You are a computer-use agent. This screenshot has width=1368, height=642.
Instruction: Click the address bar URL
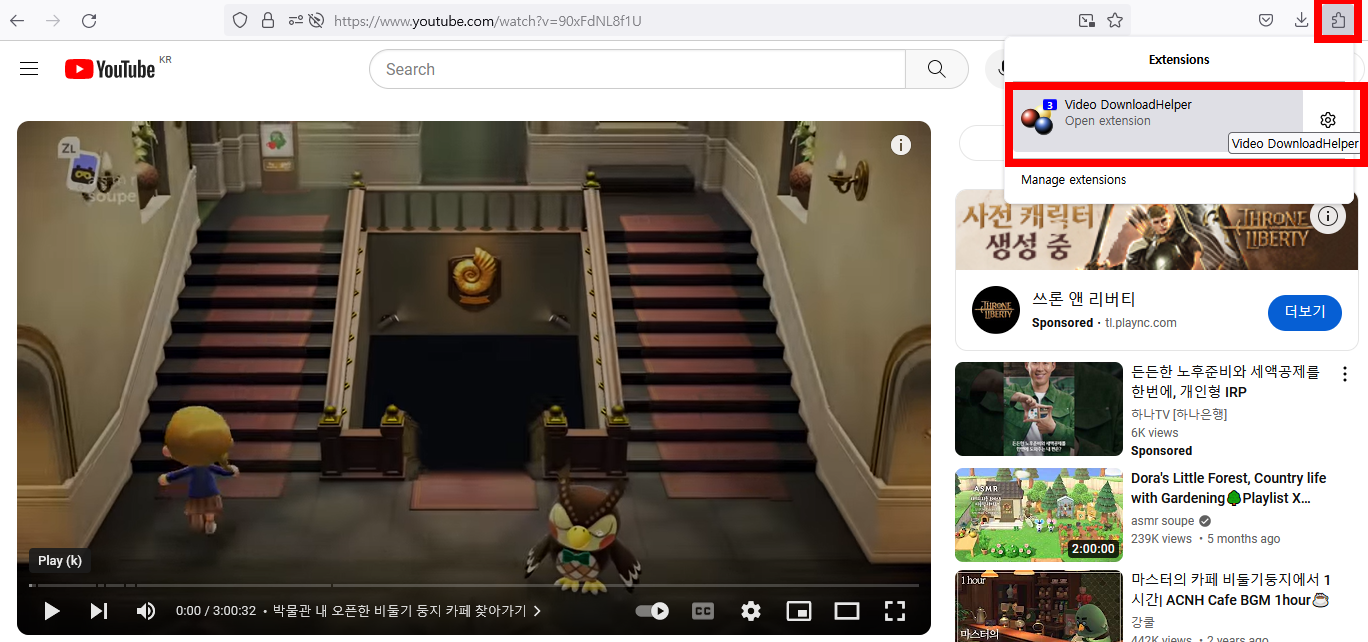tap(487, 20)
